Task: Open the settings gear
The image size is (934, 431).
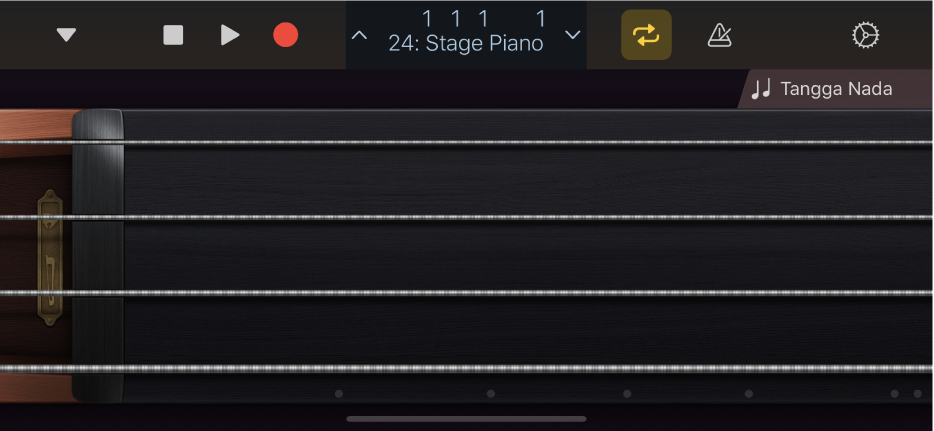Action: click(x=864, y=35)
